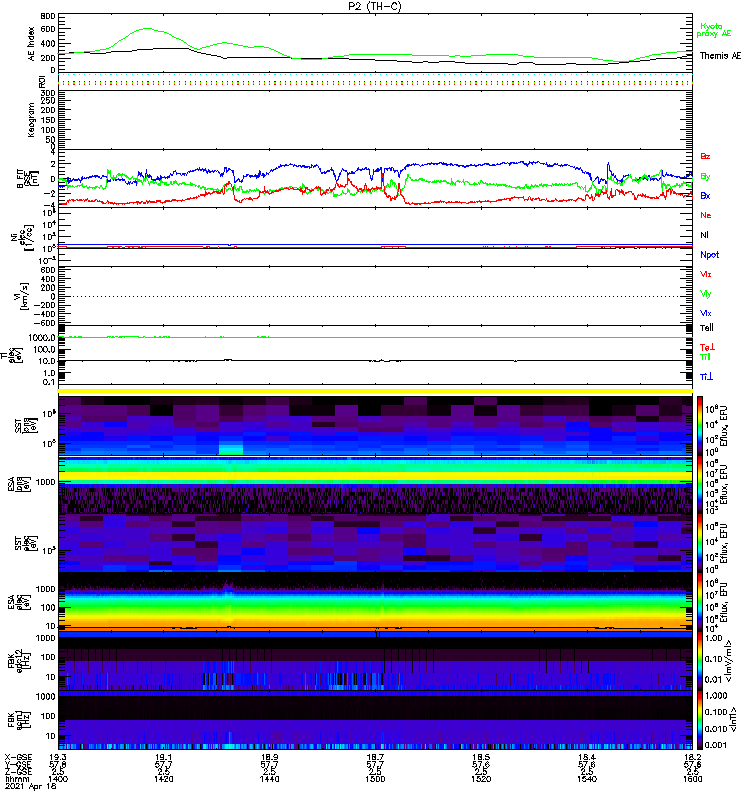The image size is (750, 800).
Task: Click the green Viy velocity legend label
Action: 705,294
